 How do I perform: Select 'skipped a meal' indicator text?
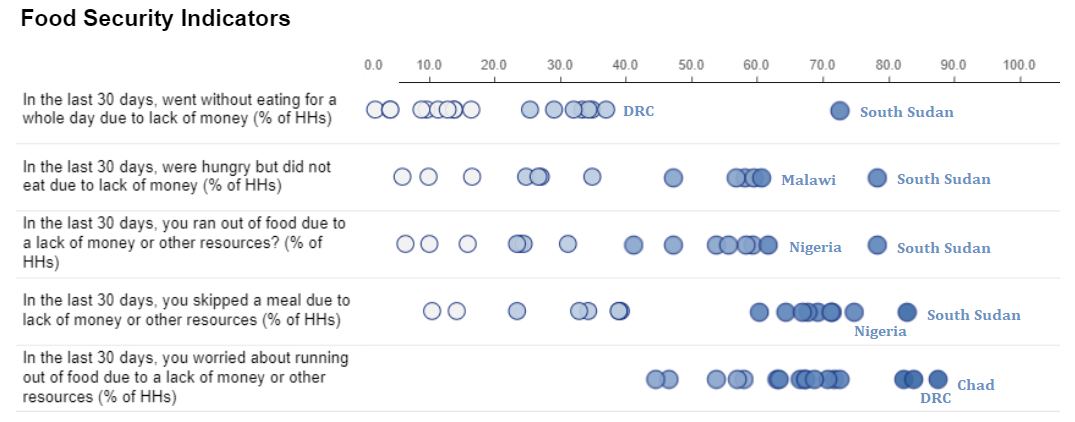coord(186,310)
